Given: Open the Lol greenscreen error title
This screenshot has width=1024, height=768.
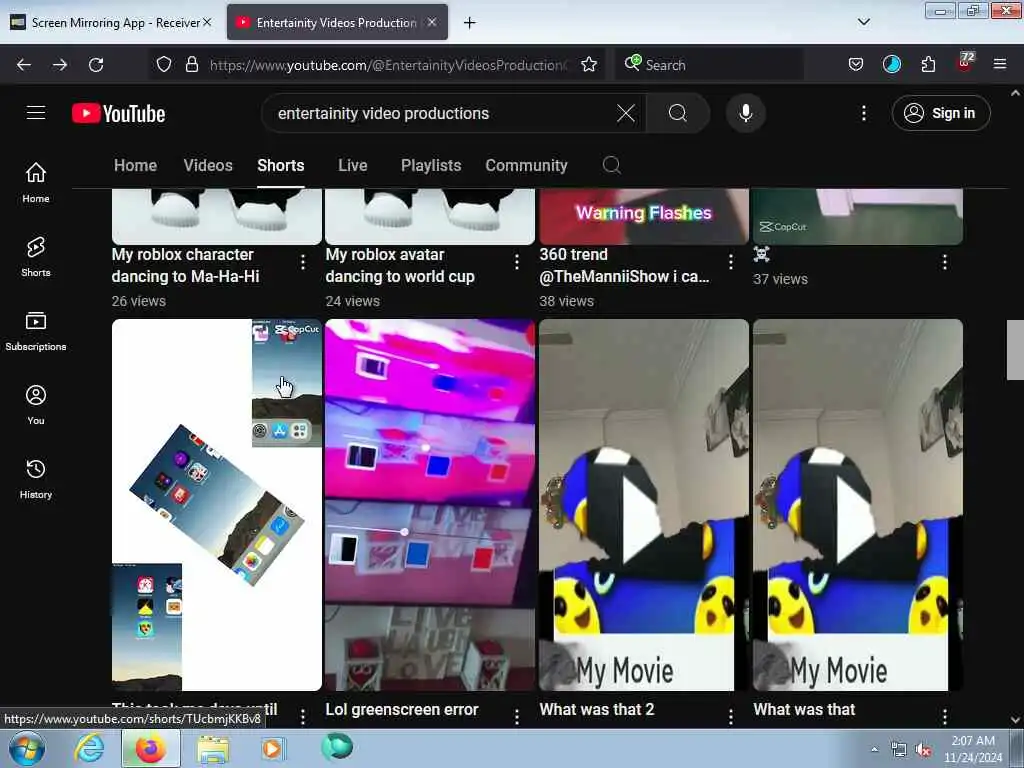Looking at the screenshot, I should 402,709.
